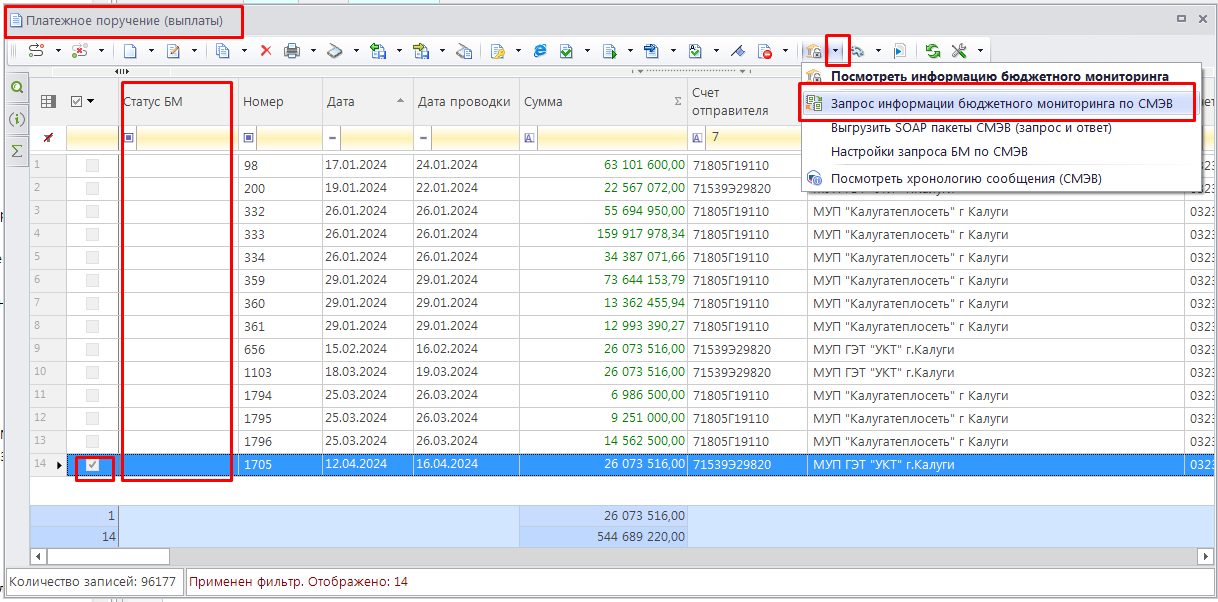Image resolution: width=1218 pixels, height=602 pixels.
Task: Click the left arrow of horizontal scrollbar
Action: click(39, 556)
